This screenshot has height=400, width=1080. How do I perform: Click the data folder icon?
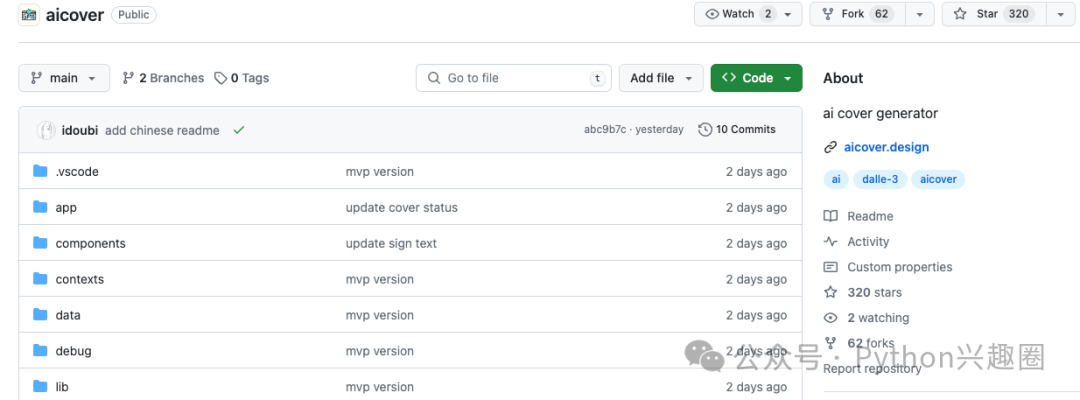click(41, 314)
